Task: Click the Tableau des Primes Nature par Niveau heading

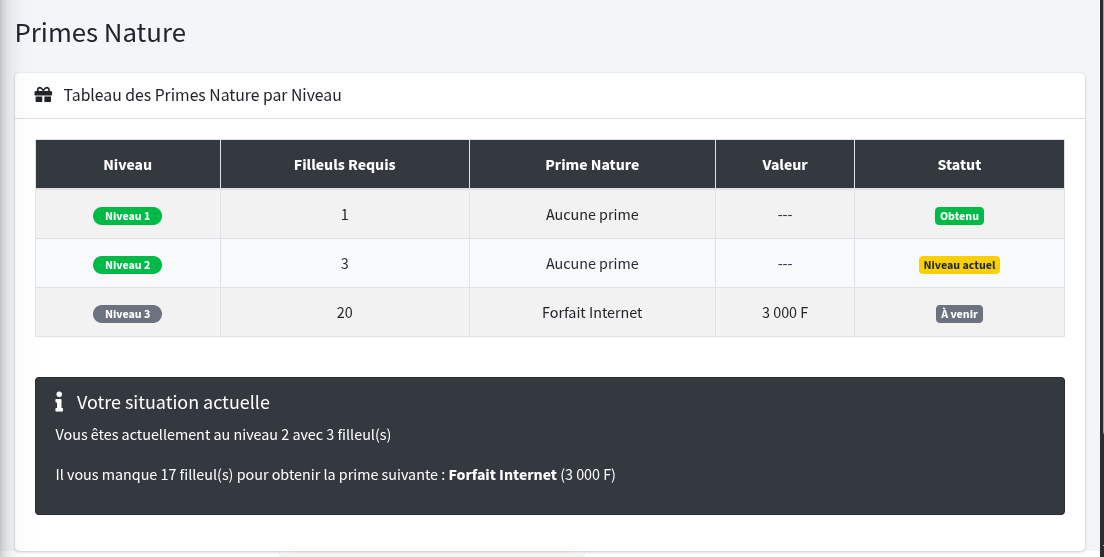Action: pos(203,96)
